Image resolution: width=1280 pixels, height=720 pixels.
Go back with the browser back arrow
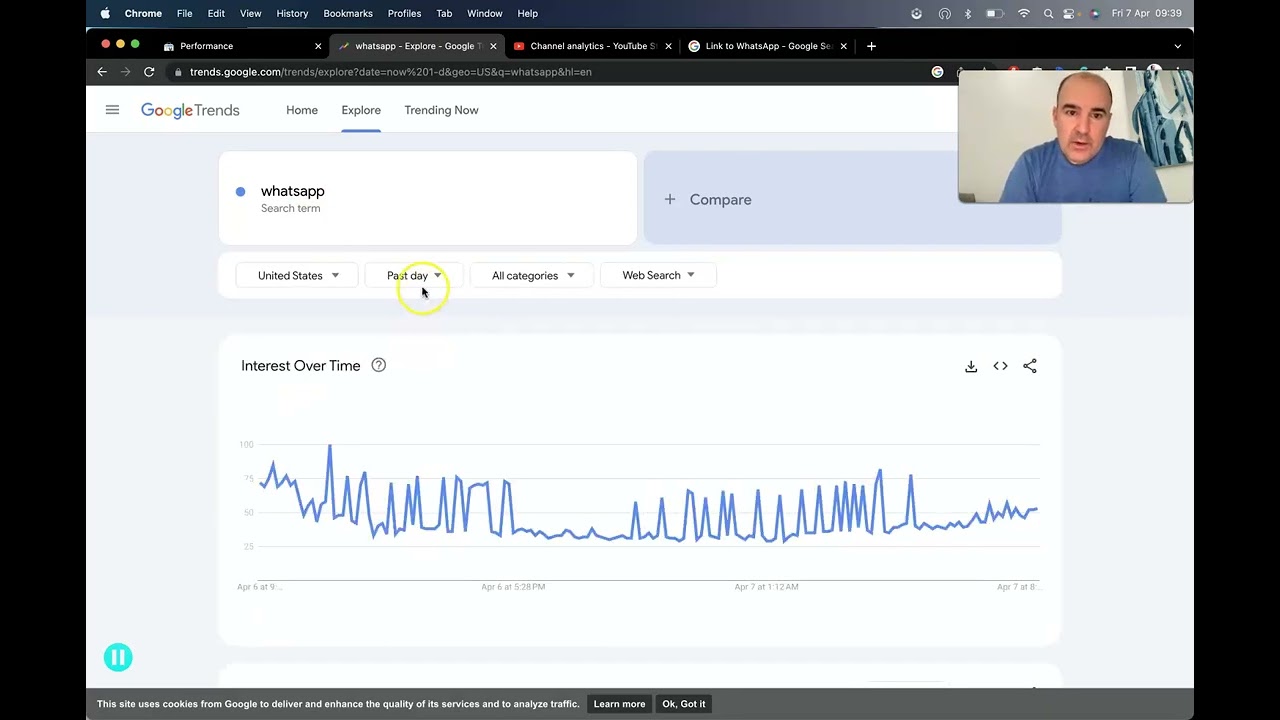point(102,72)
